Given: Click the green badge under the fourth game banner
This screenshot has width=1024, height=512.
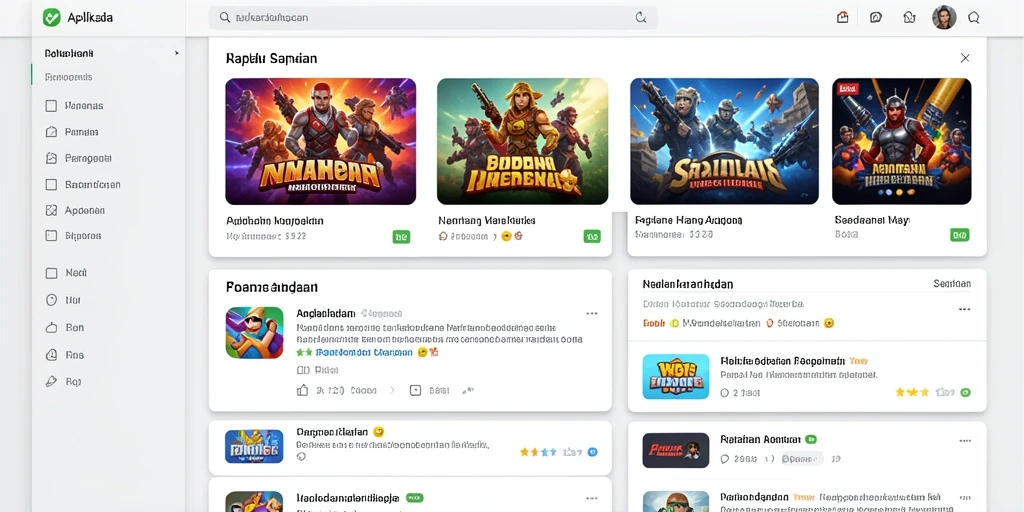Looking at the screenshot, I should pos(959,234).
